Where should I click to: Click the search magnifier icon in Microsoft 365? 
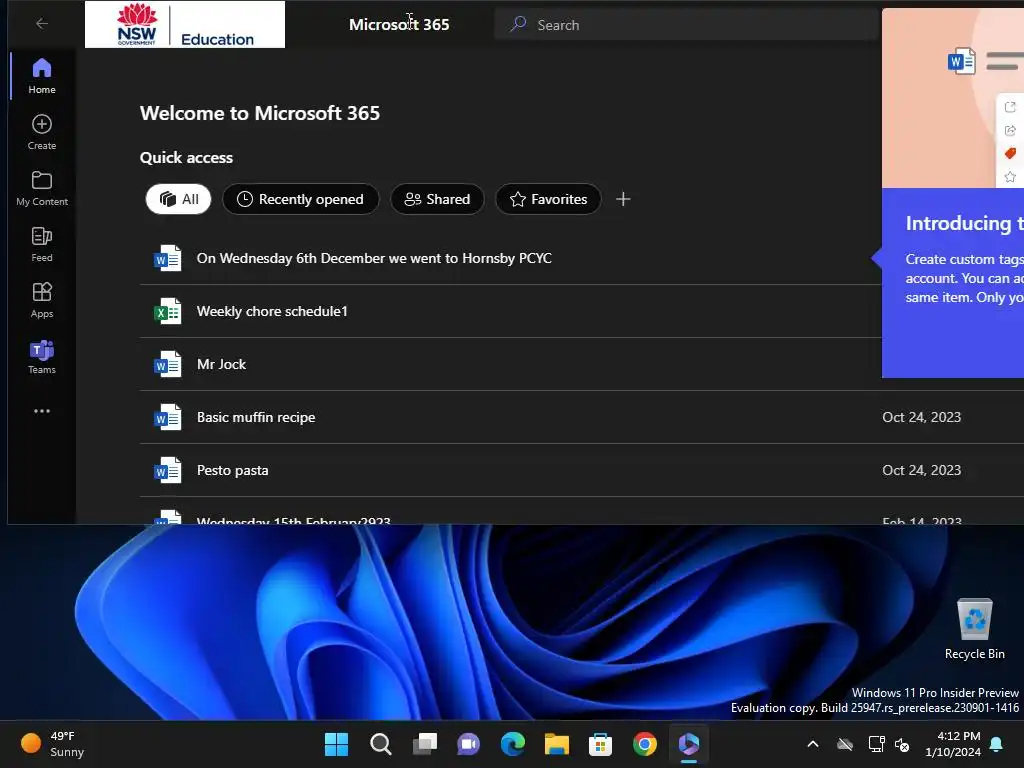pyautogui.click(x=518, y=24)
